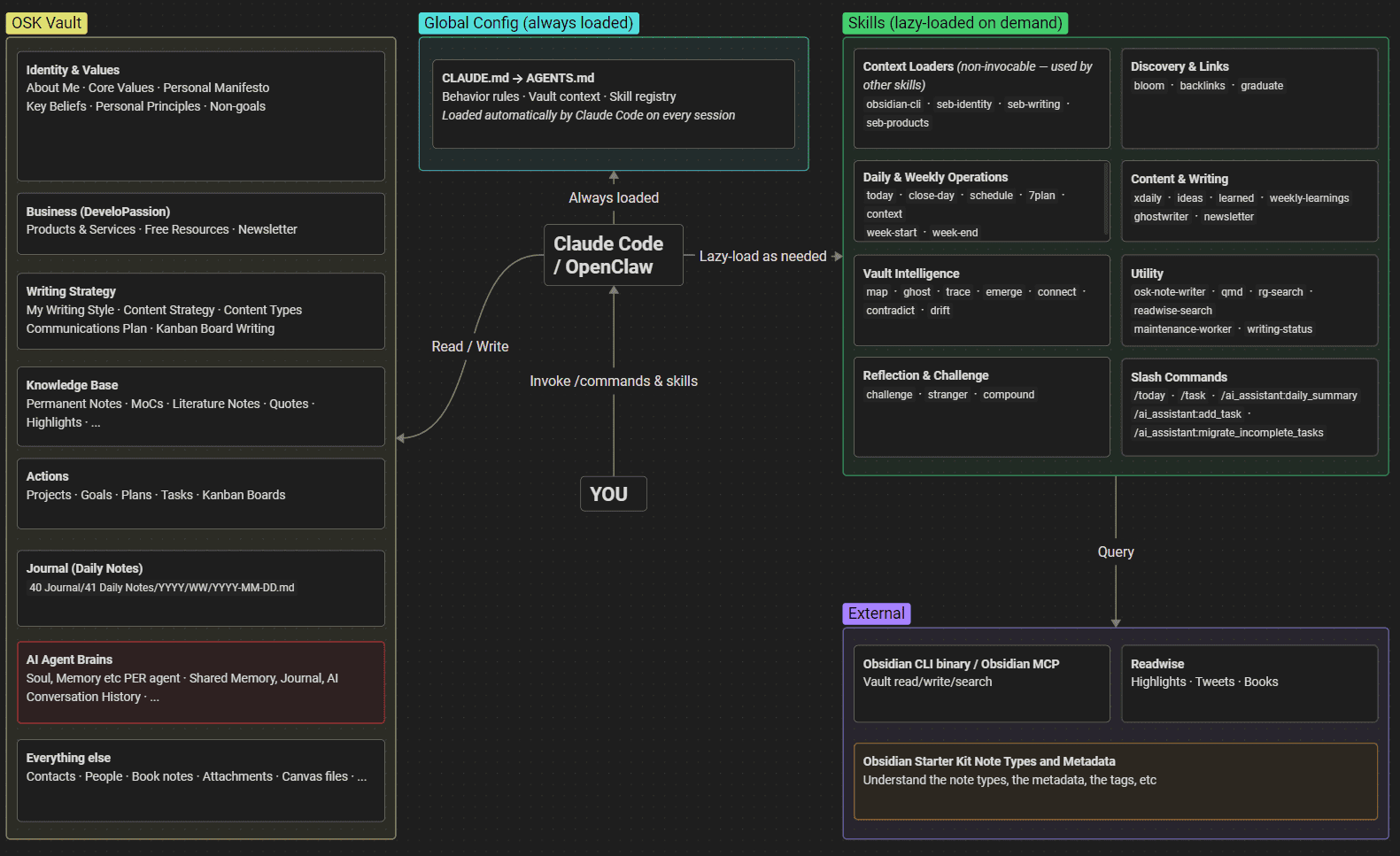Screen dimensions: 1400x856
Task: Click the Claude Code / OpenClaw node
Action: click(613, 255)
